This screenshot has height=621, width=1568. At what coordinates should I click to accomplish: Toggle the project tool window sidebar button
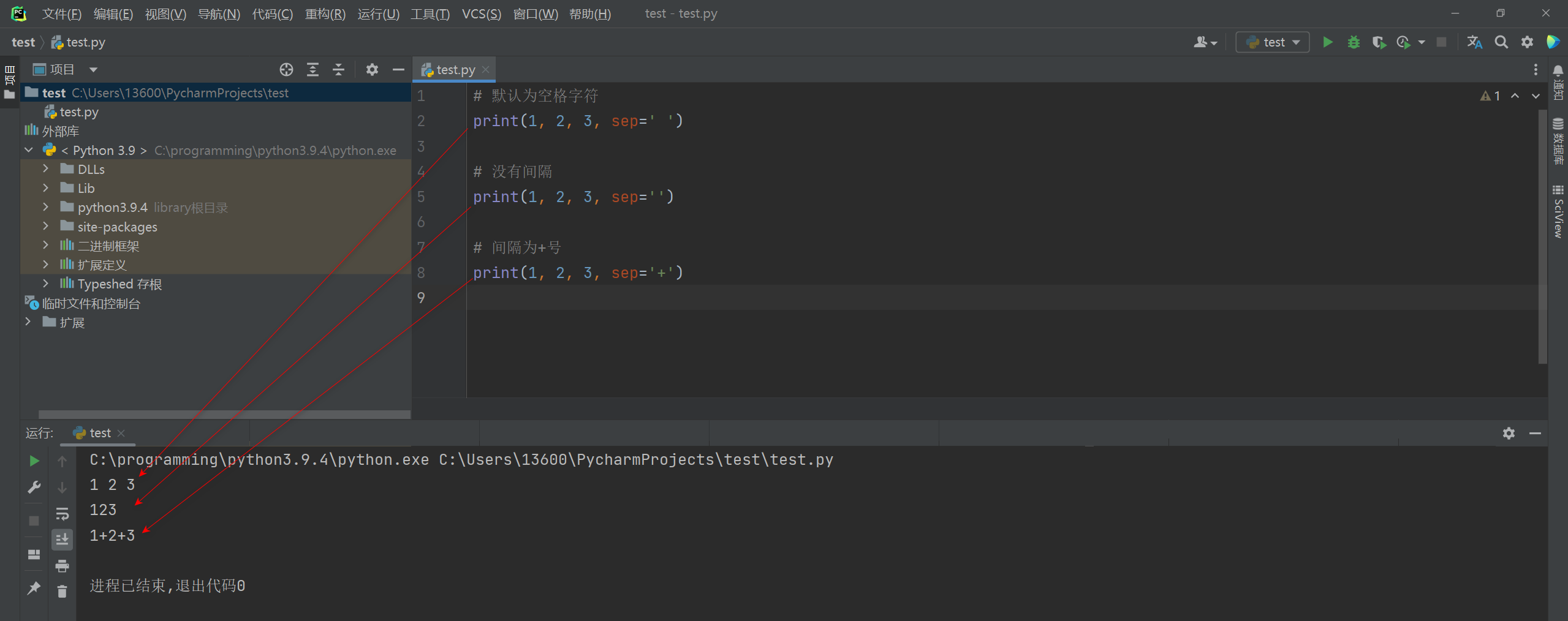point(10,83)
